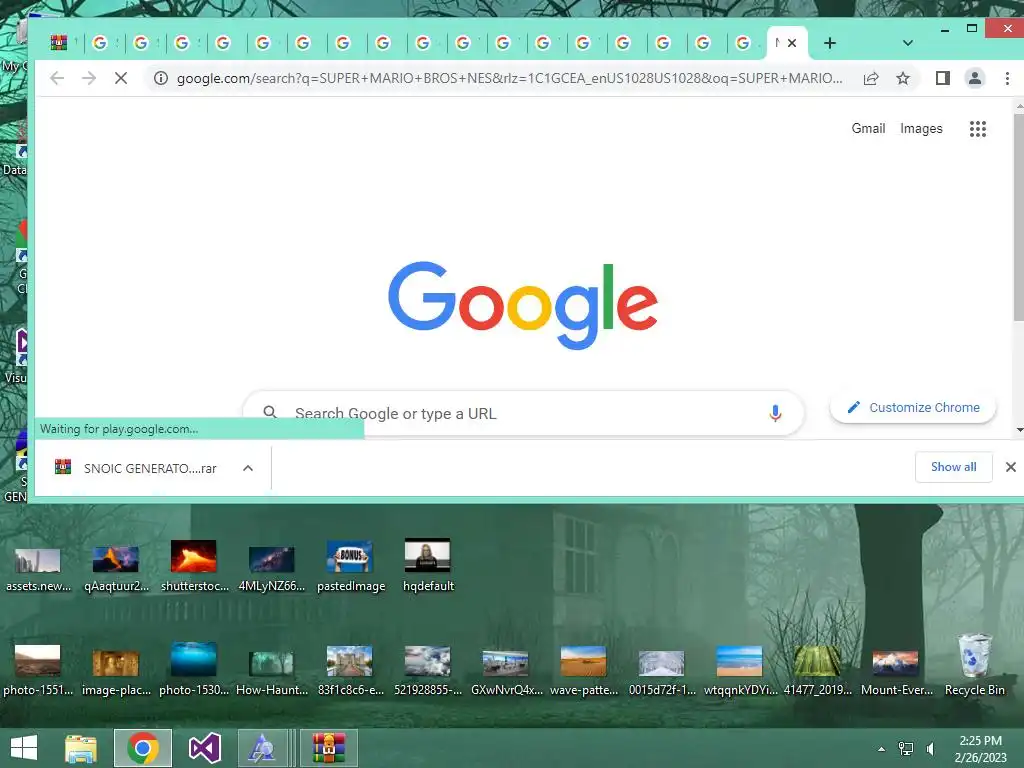1024x768 pixels.
Task: Select the photo-1530 desktop image
Action: coord(194,671)
